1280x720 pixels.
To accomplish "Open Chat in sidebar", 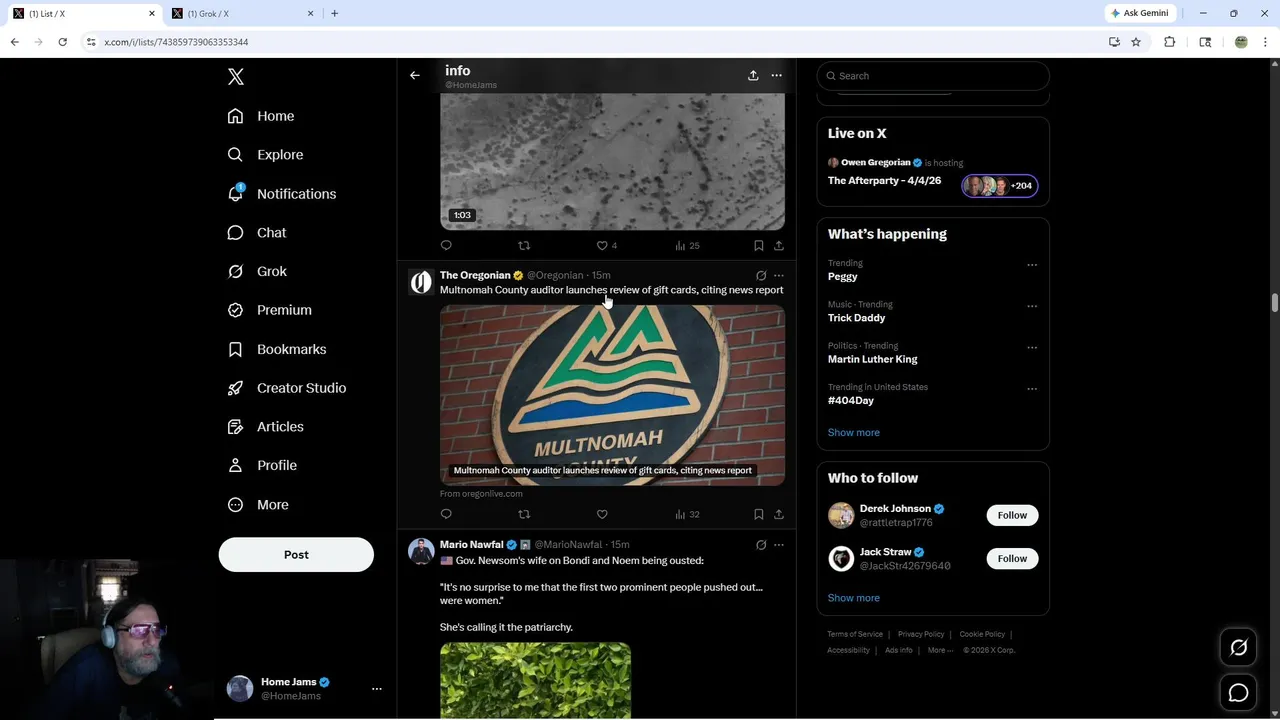I will click(257, 232).
